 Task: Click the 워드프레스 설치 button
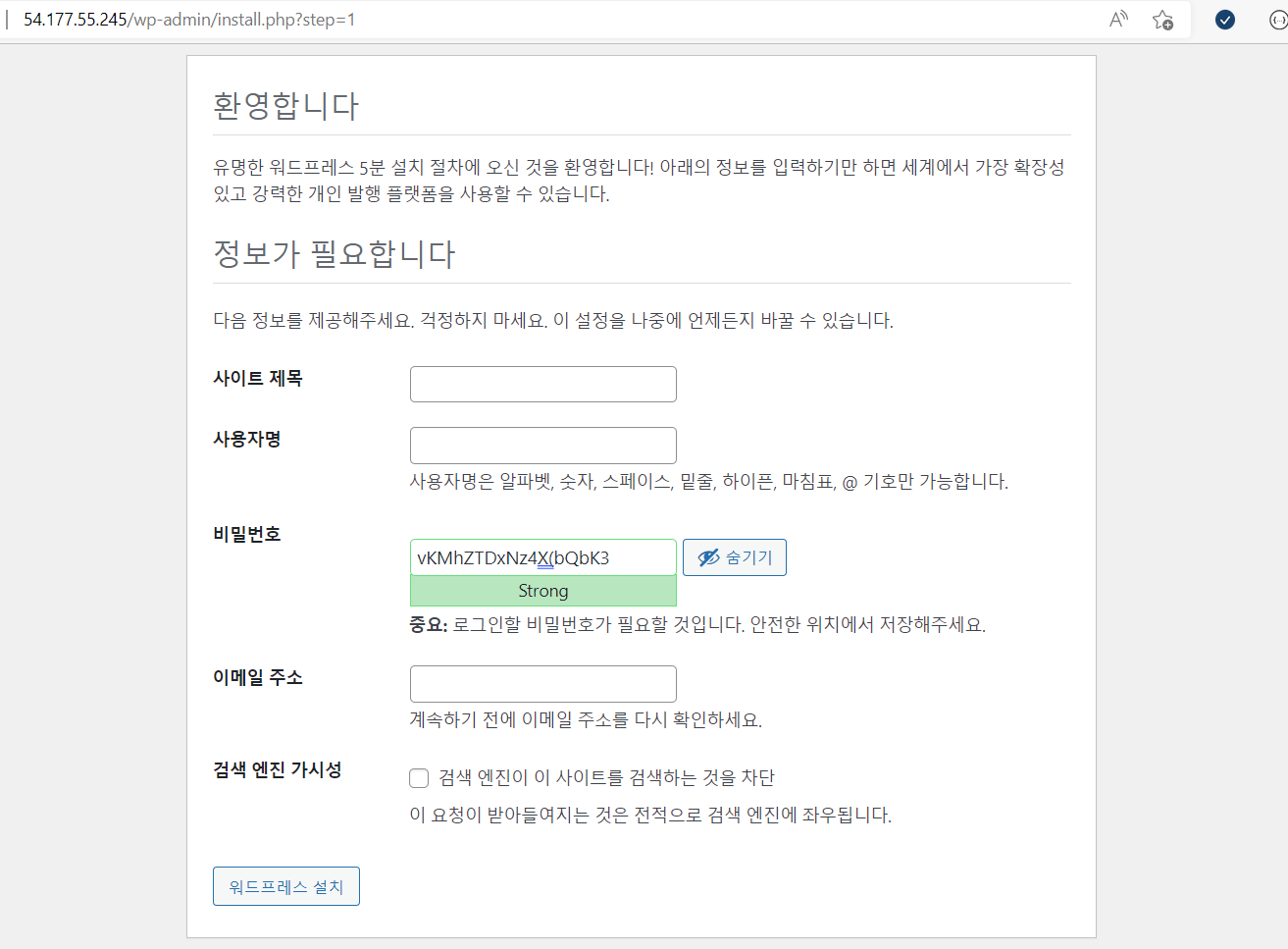[286, 886]
